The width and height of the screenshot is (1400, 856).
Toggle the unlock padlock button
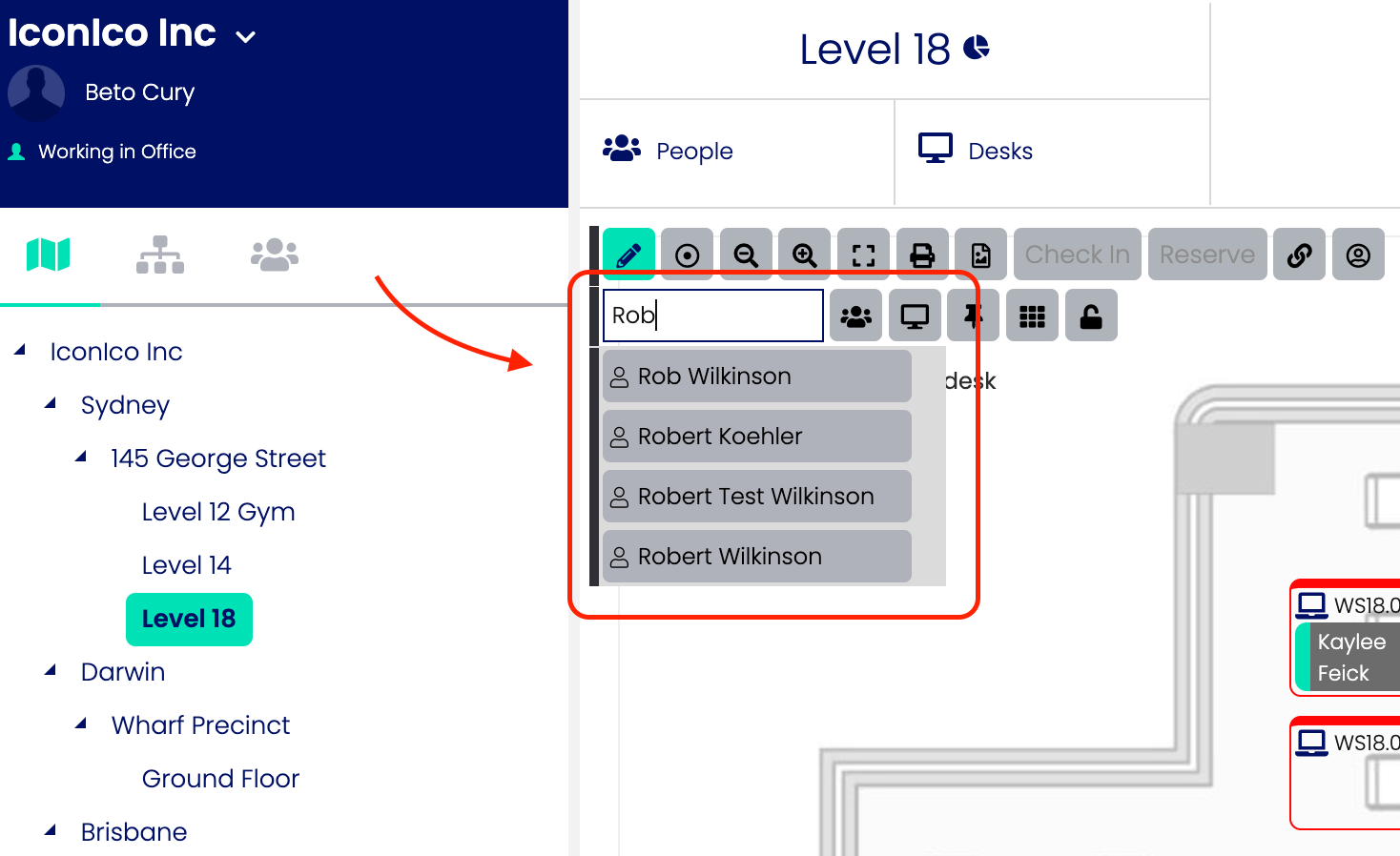1091,316
